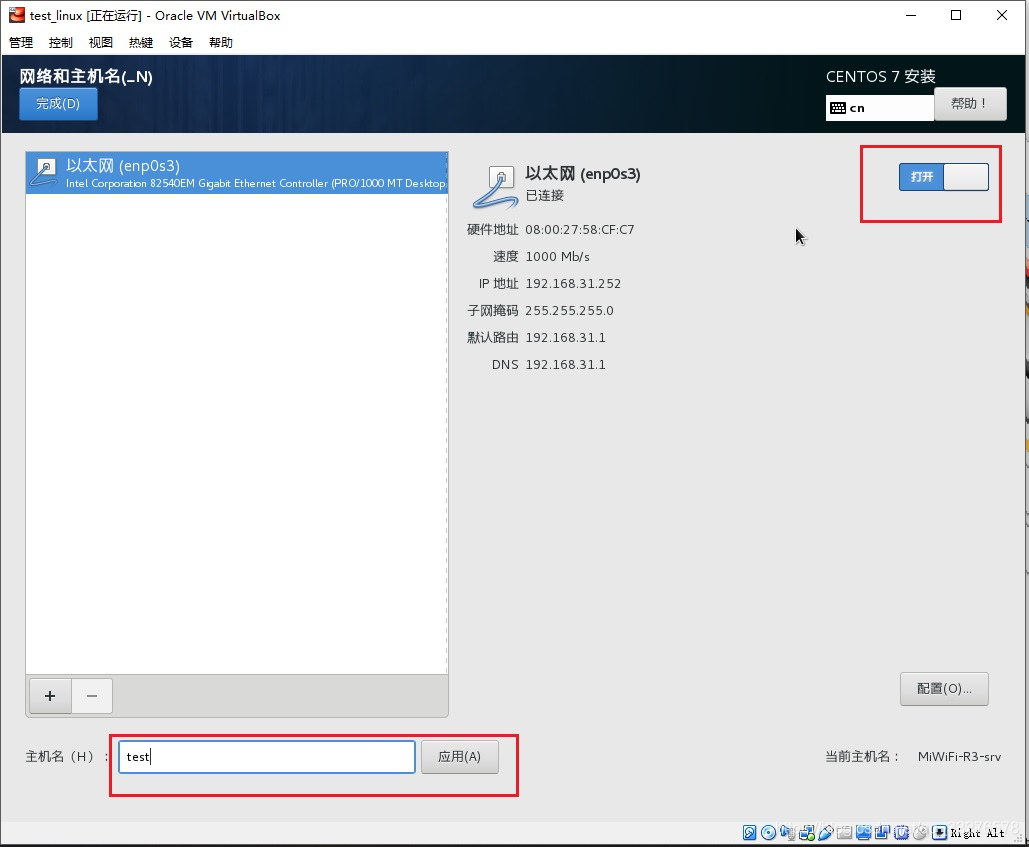Click current hostname MiWiFi-R3-srv
Image resolution: width=1029 pixels, height=847 pixels.
(x=959, y=756)
